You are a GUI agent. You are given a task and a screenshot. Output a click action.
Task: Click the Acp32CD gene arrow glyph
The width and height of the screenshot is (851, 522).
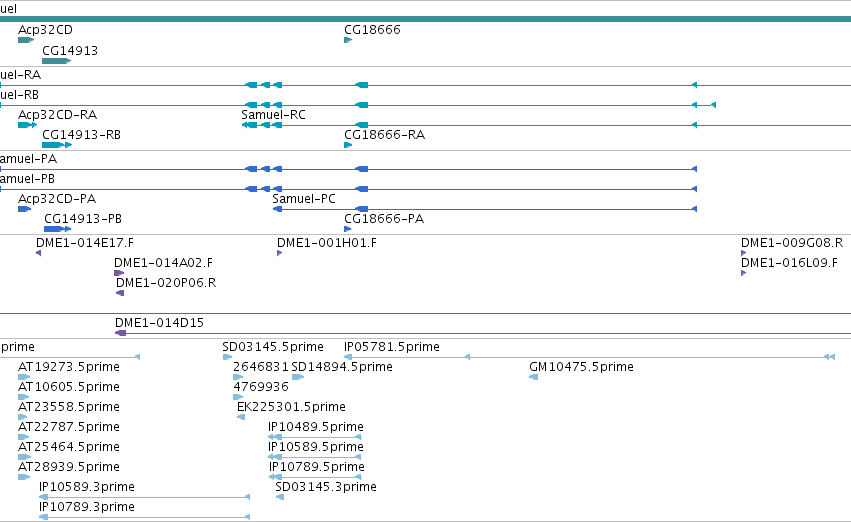point(26,40)
